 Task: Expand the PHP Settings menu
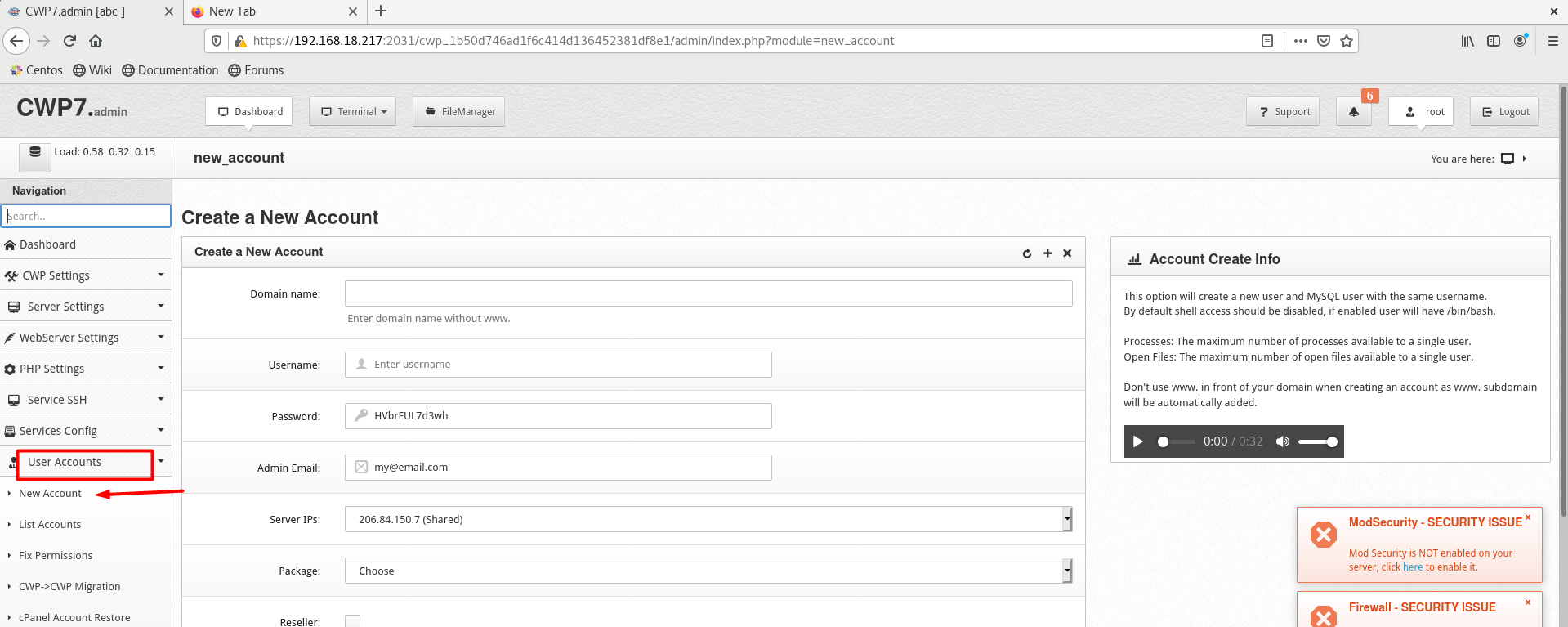(x=86, y=369)
